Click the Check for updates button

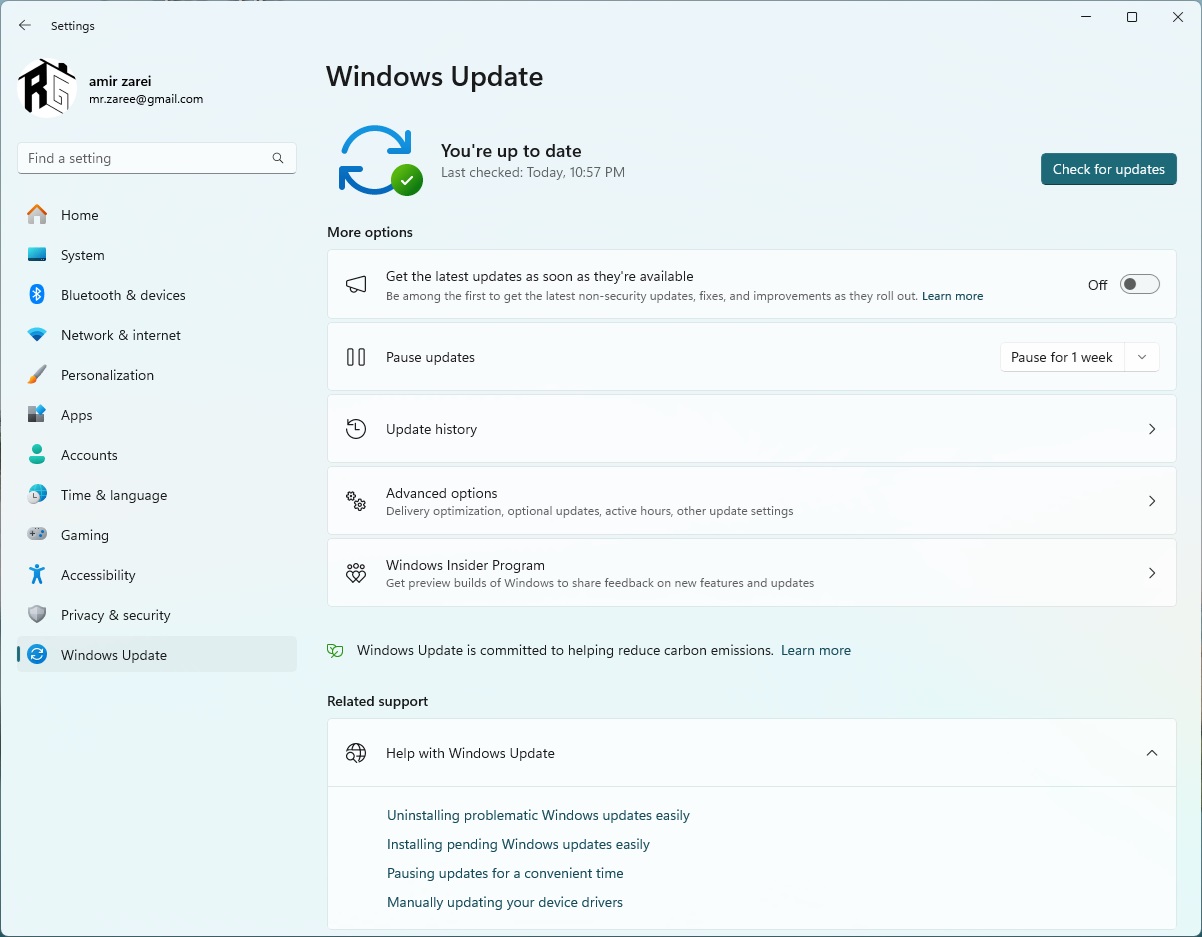[1108, 169]
